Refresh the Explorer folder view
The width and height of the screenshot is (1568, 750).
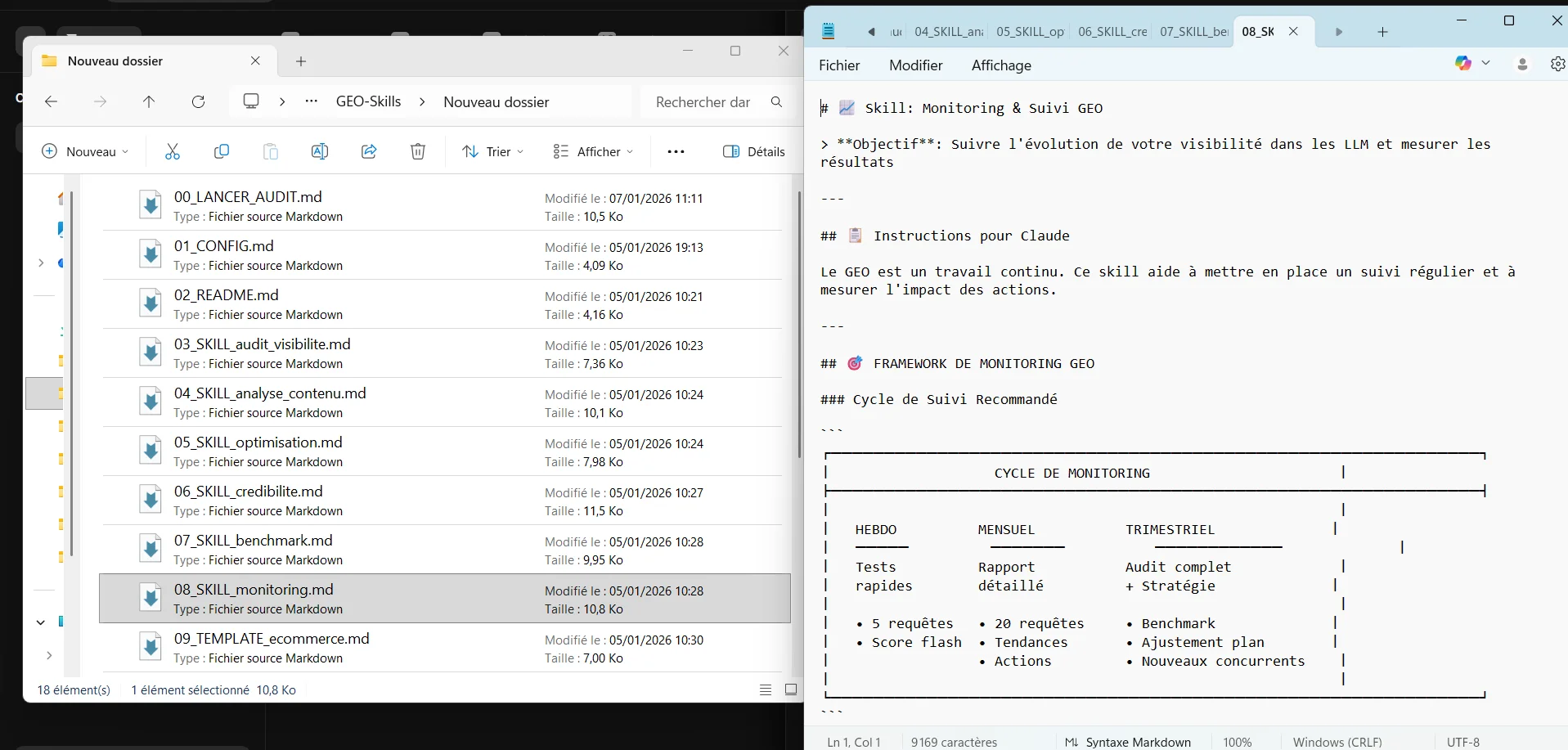[x=198, y=102]
